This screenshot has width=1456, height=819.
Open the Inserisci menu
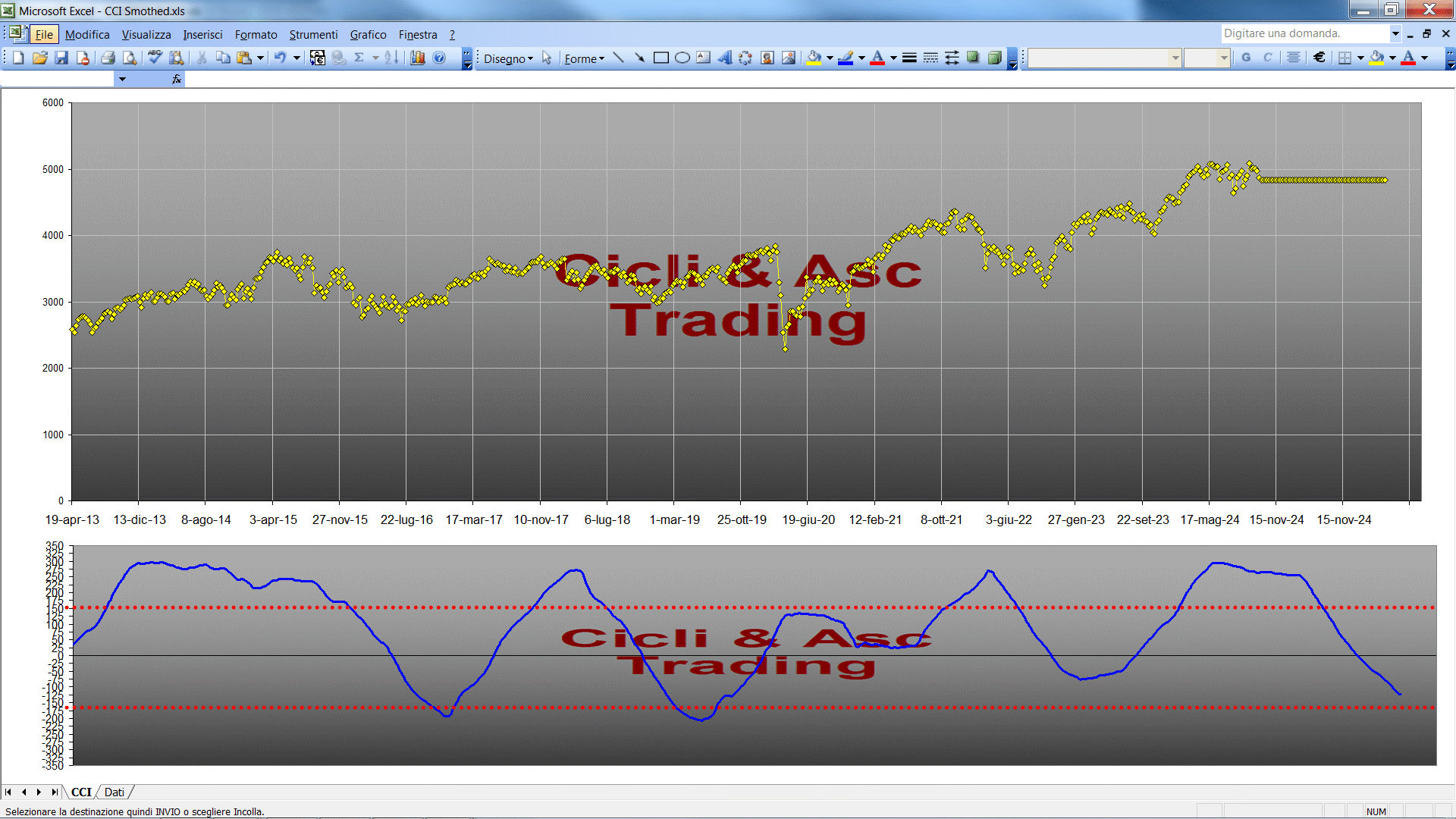(202, 34)
